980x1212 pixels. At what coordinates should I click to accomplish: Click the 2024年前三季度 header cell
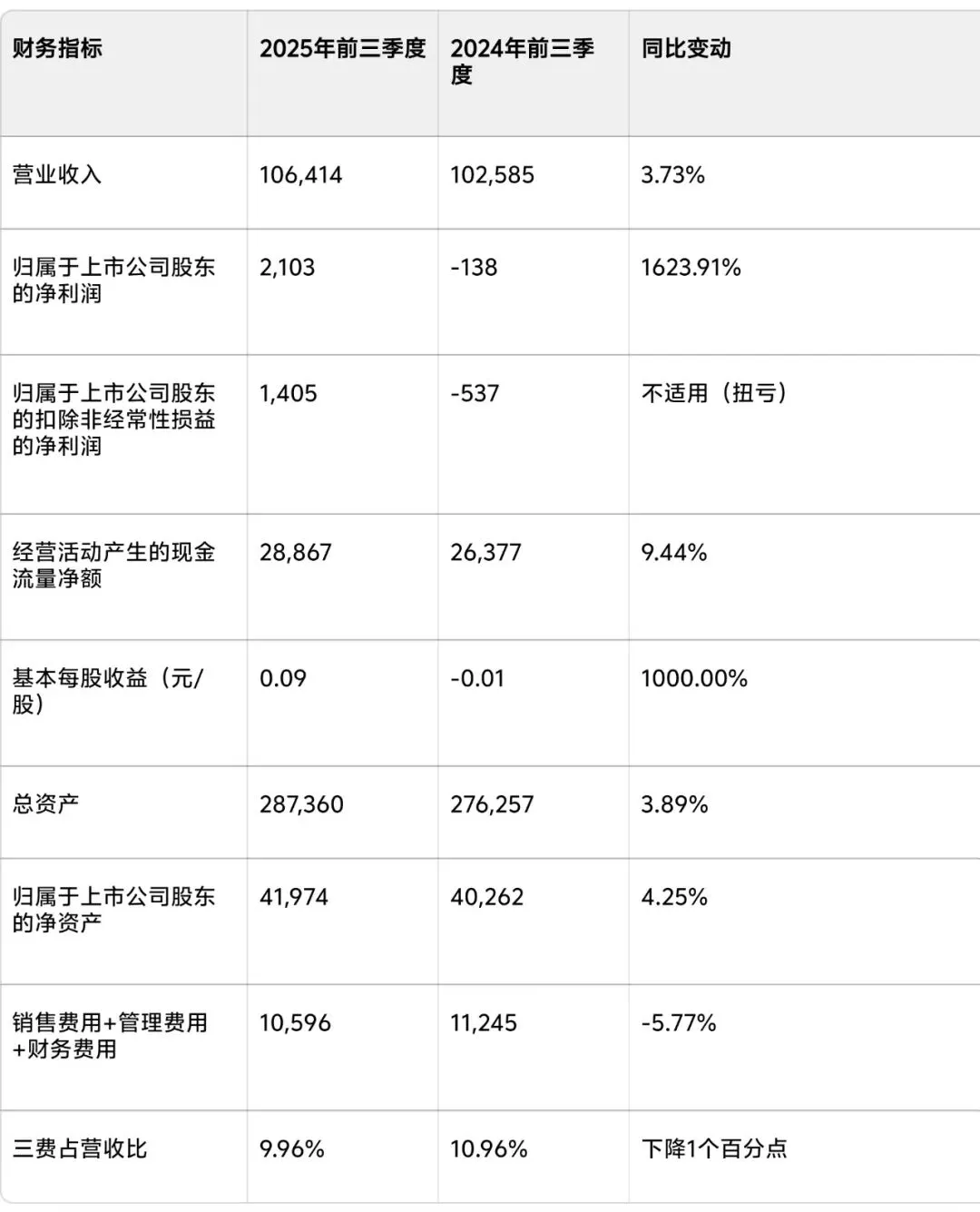point(522,61)
